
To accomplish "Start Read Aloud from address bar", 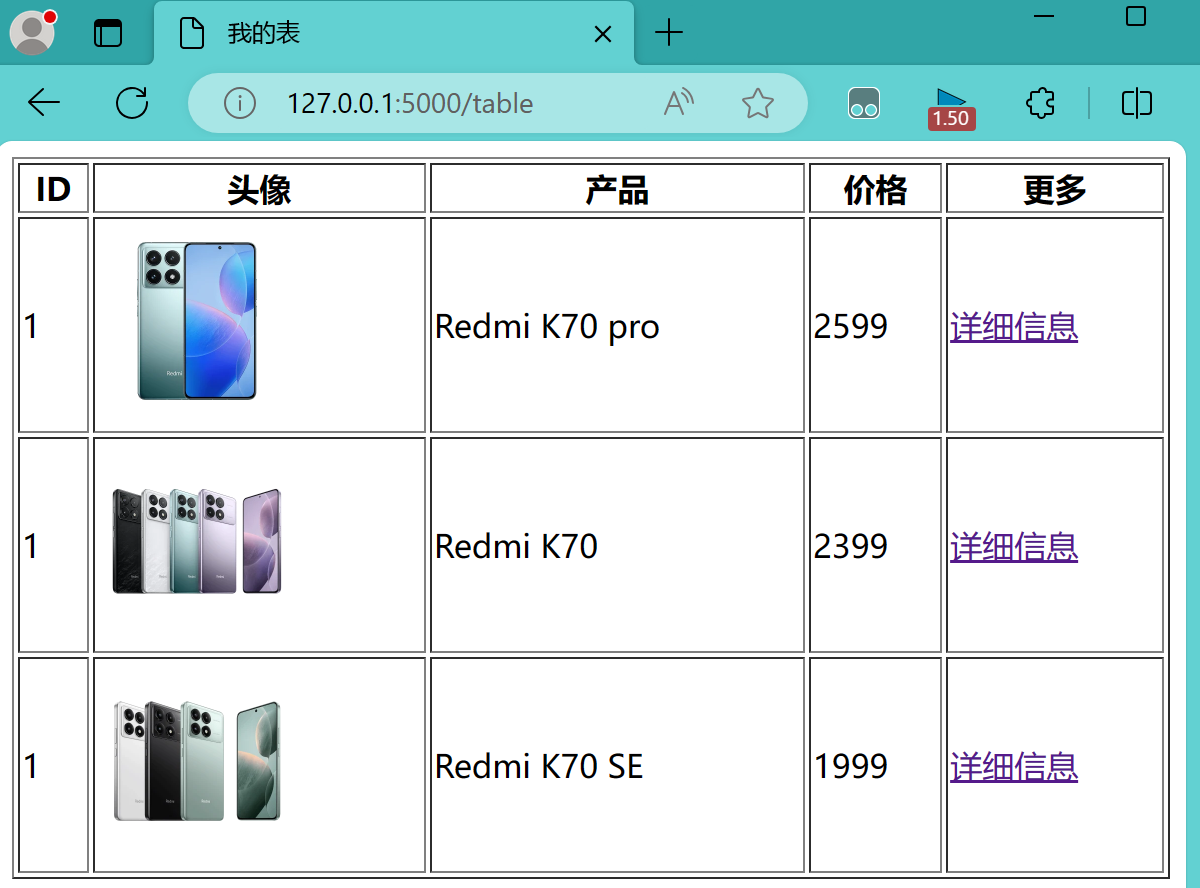I will [x=678, y=102].
